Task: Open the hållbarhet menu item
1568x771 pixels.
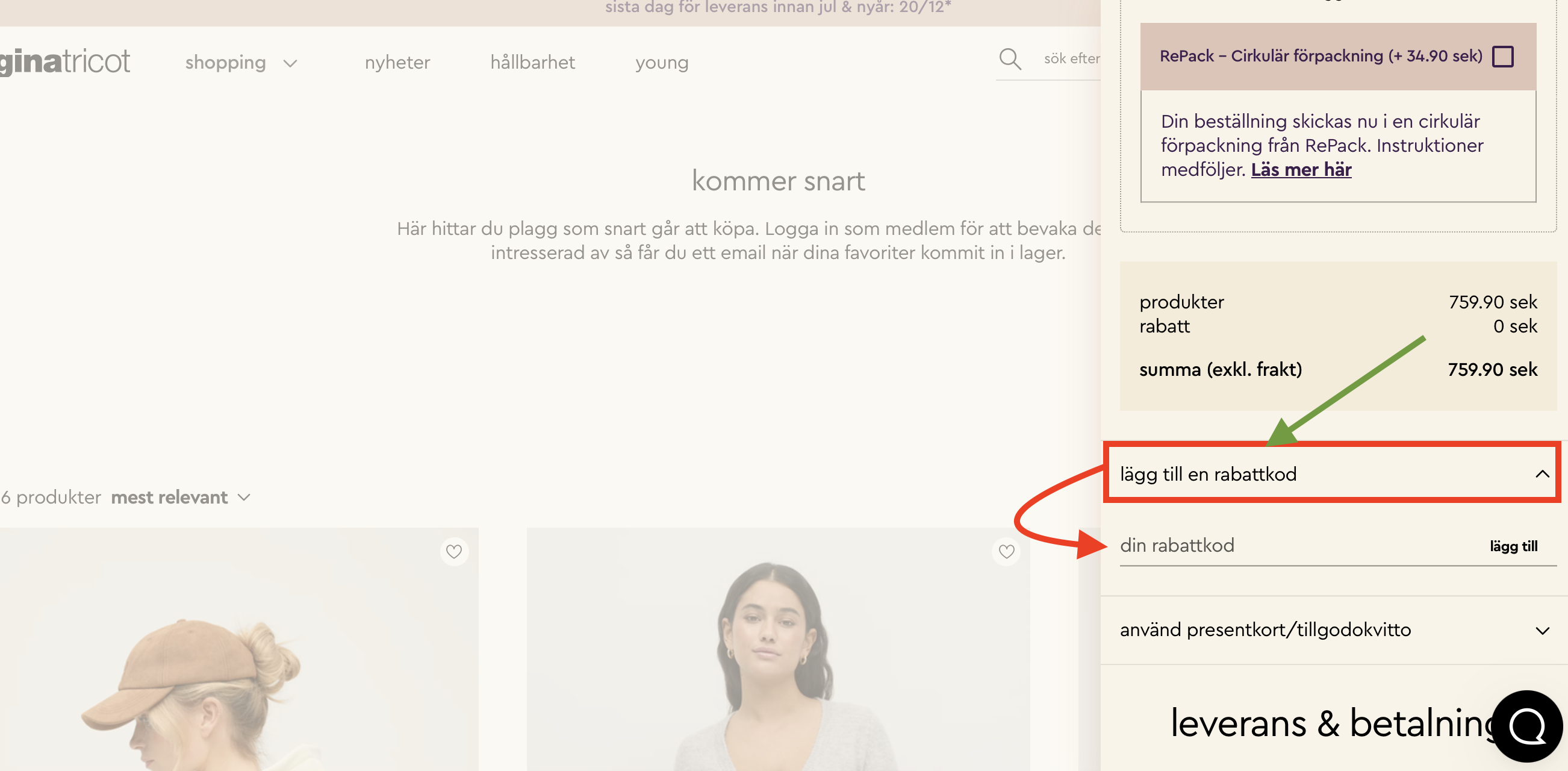Action: (533, 63)
